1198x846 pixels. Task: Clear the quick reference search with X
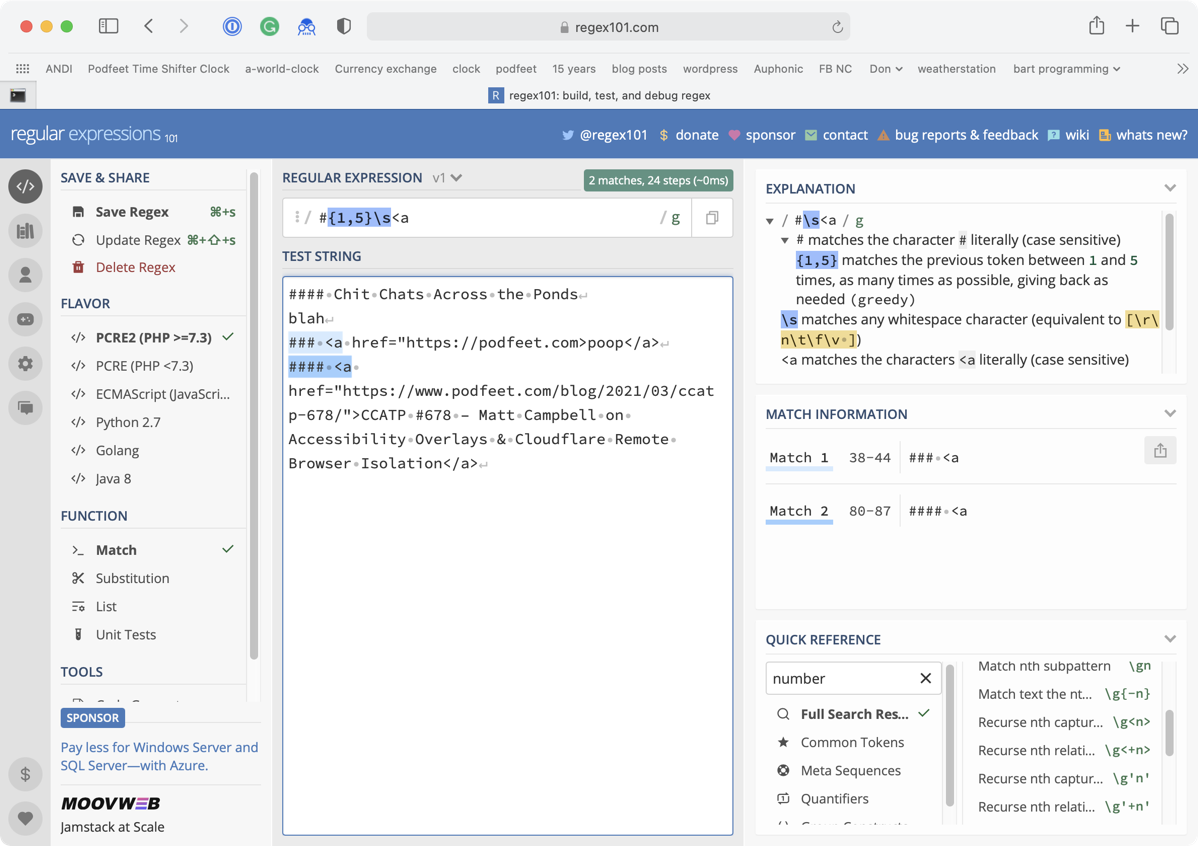coord(925,678)
